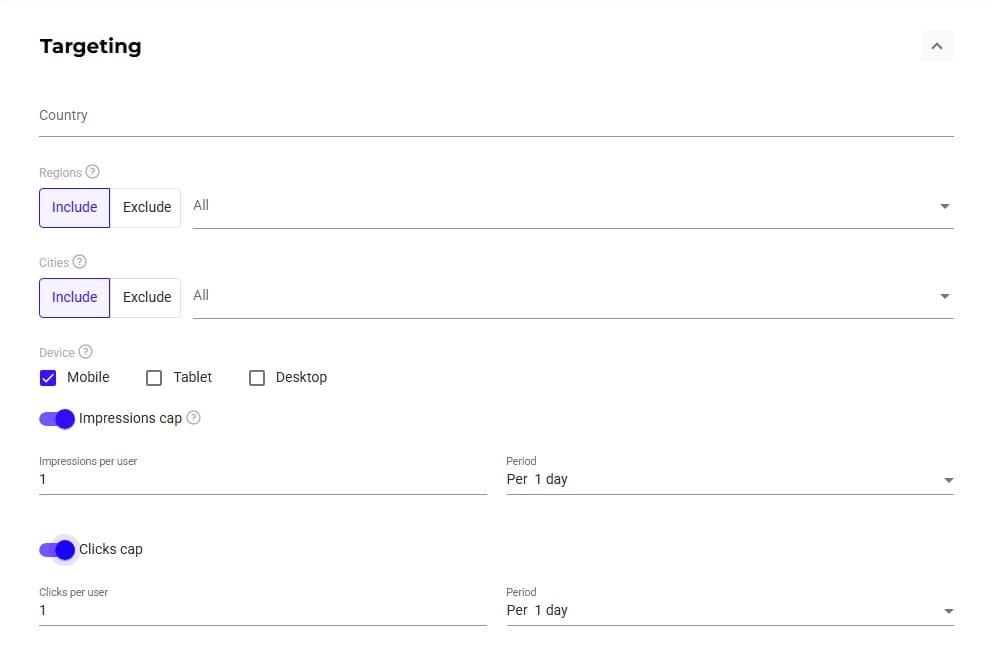The height and width of the screenshot is (661, 992).
Task: Open the Device help icon
Action: (85, 352)
